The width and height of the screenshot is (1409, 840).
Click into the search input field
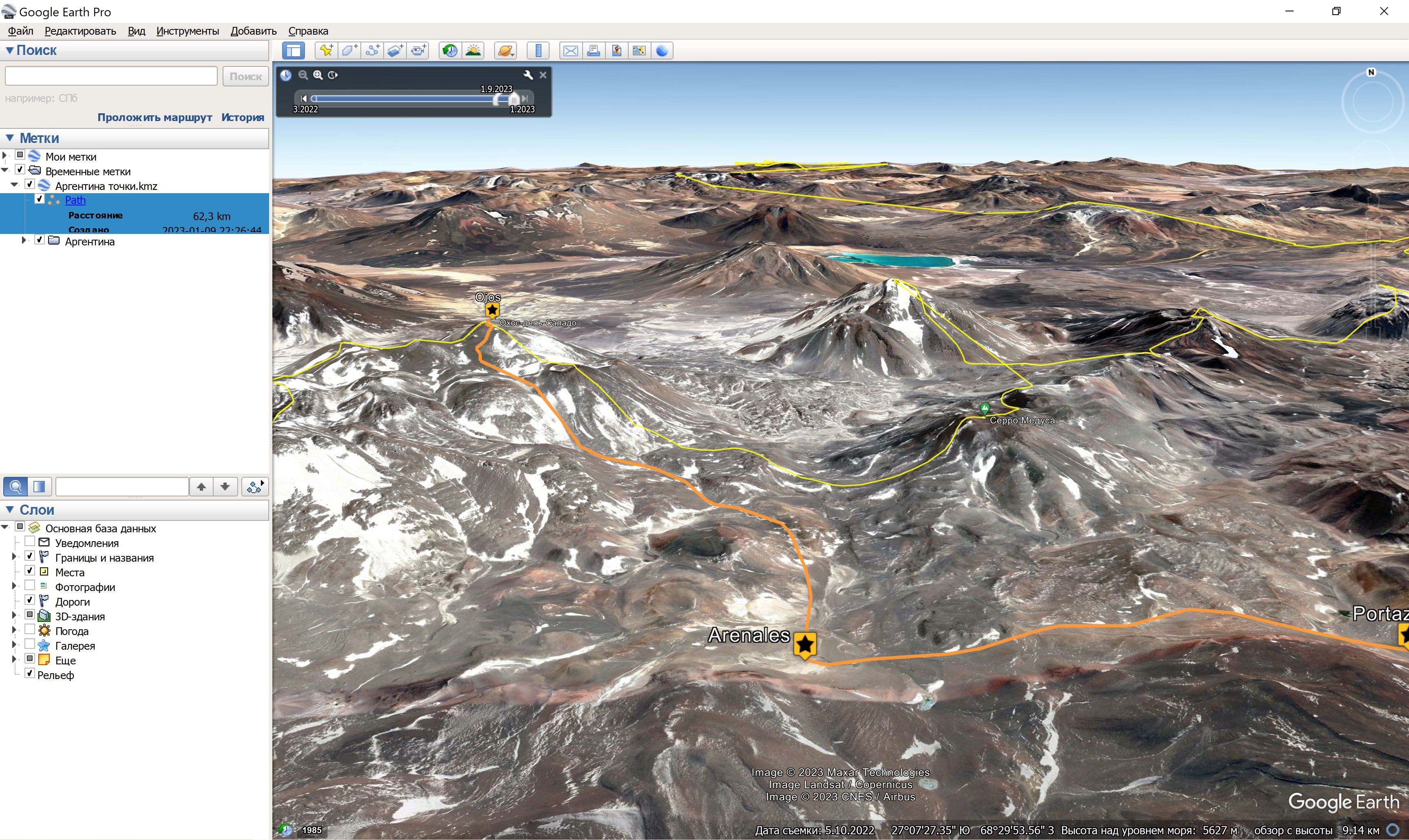click(111, 76)
